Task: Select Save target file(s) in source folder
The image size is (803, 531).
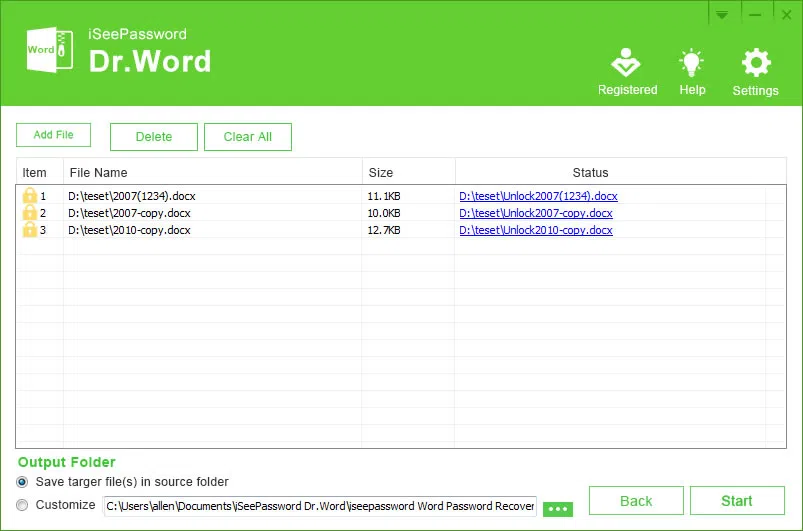Action: (x=22, y=482)
